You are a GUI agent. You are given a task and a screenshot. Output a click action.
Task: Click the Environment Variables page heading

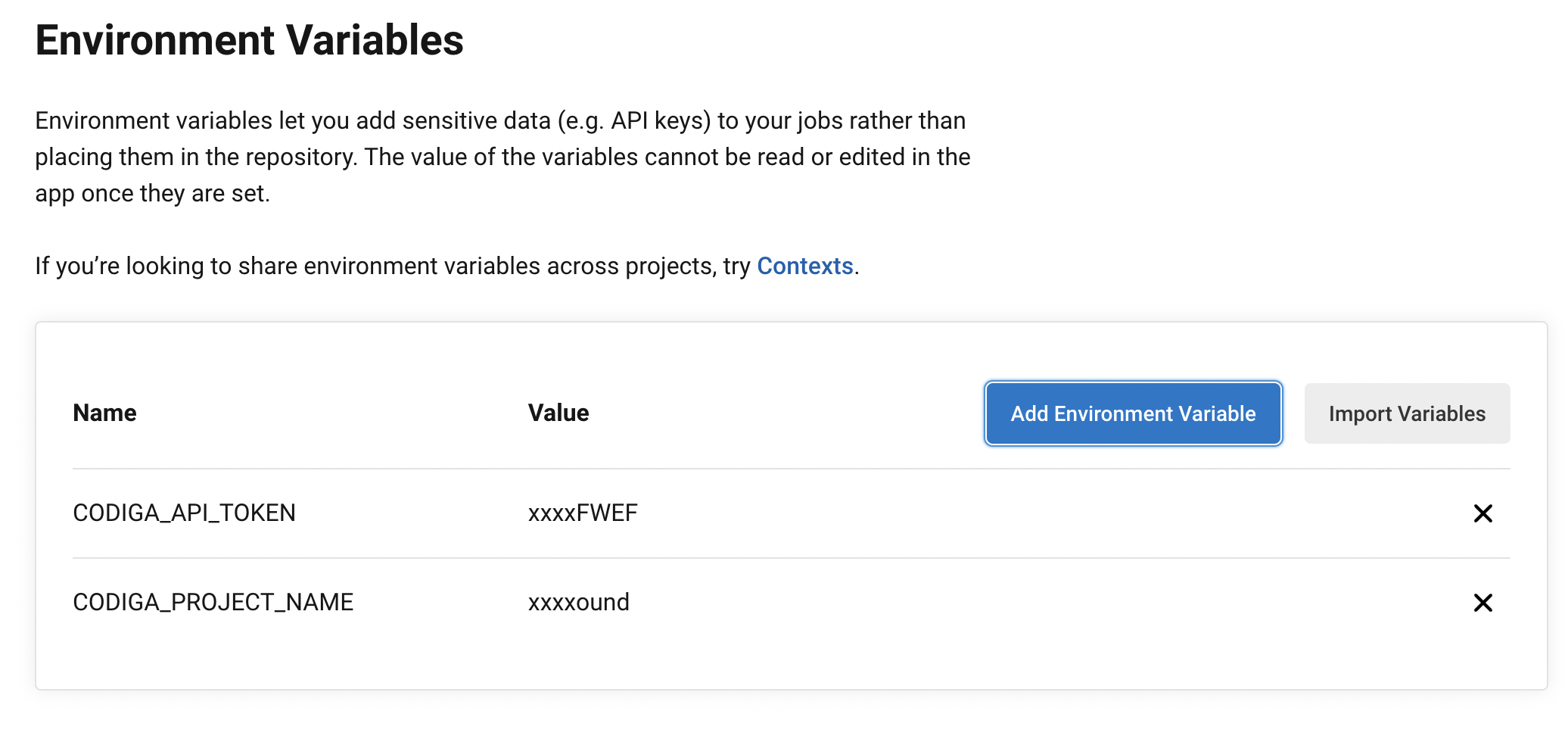[x=249, y=39]
